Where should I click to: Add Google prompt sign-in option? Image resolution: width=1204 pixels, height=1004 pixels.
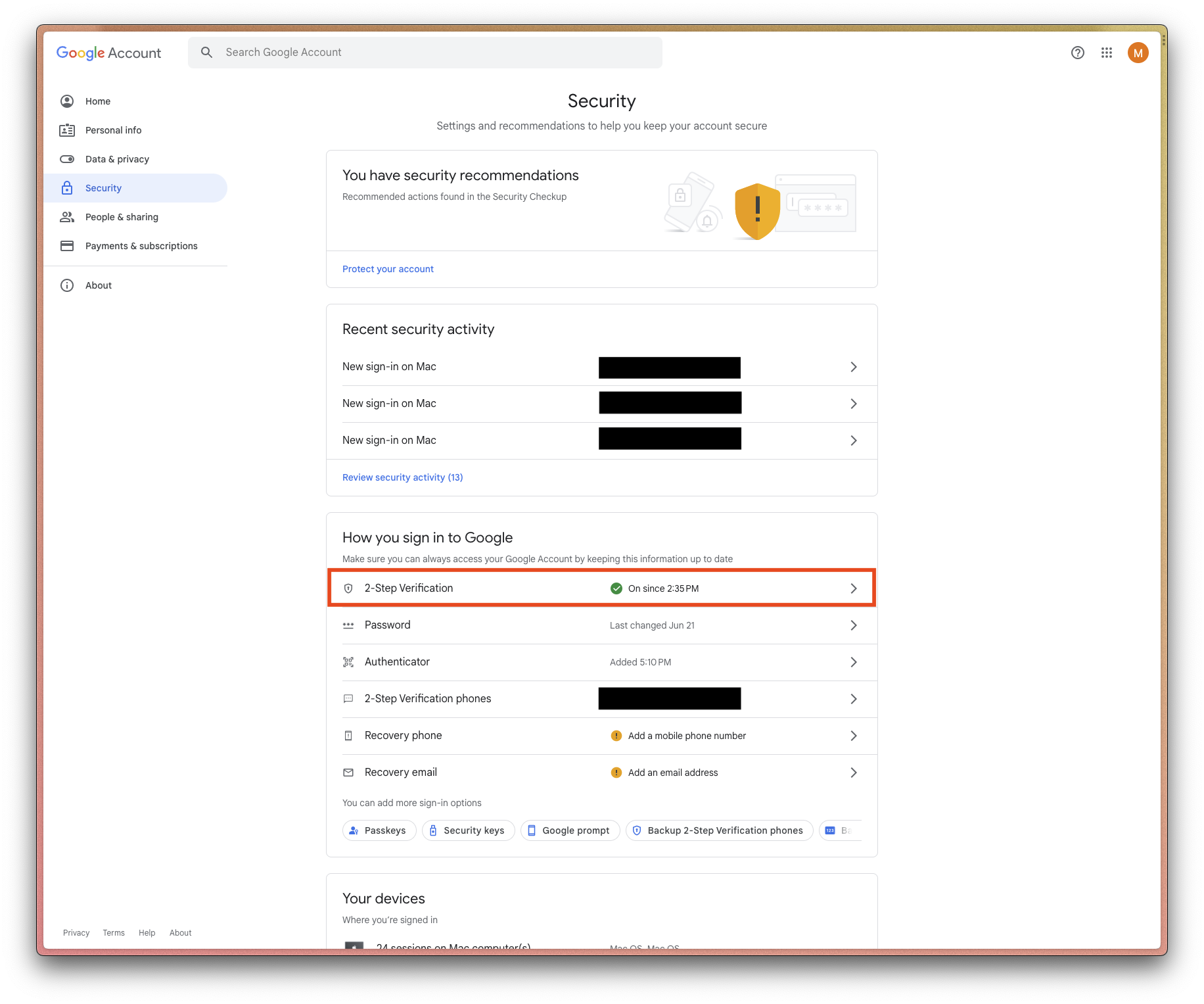pos(570,830)
